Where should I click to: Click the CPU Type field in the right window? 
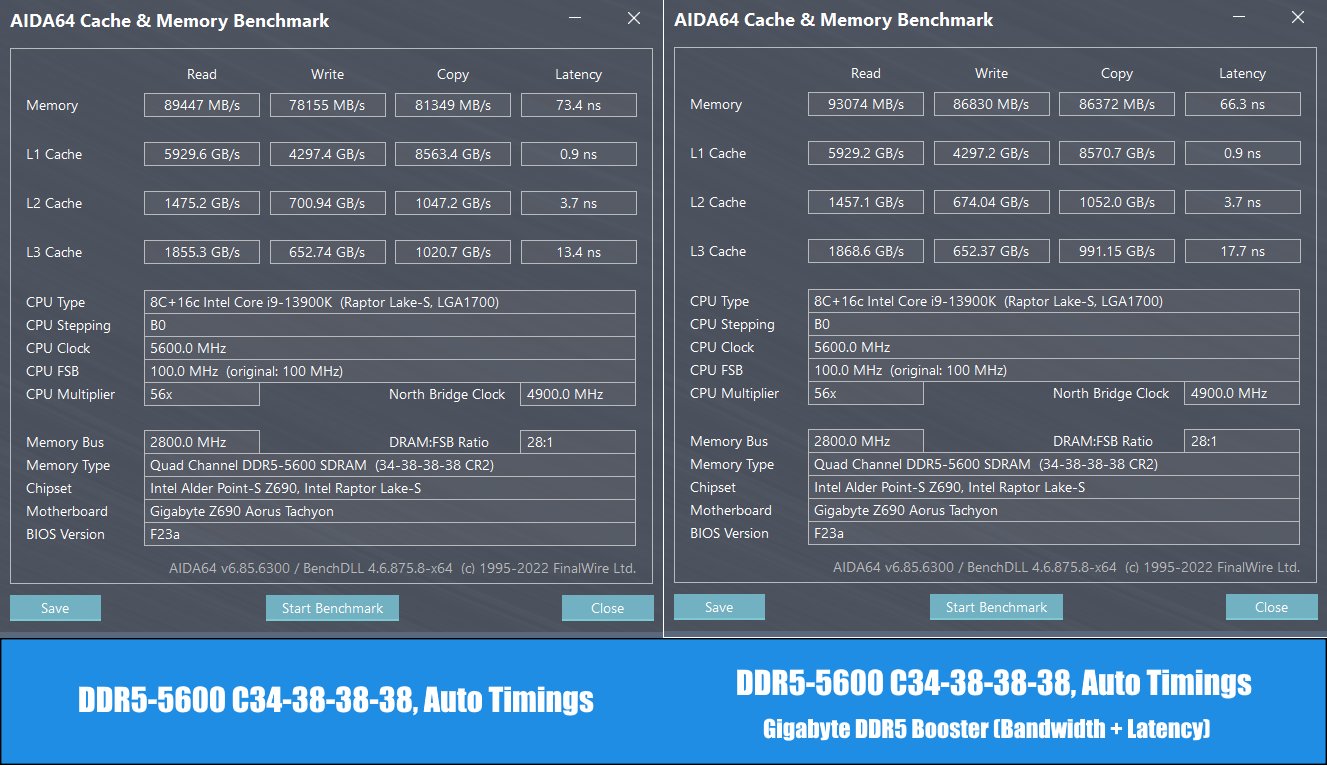point(1054,301)
